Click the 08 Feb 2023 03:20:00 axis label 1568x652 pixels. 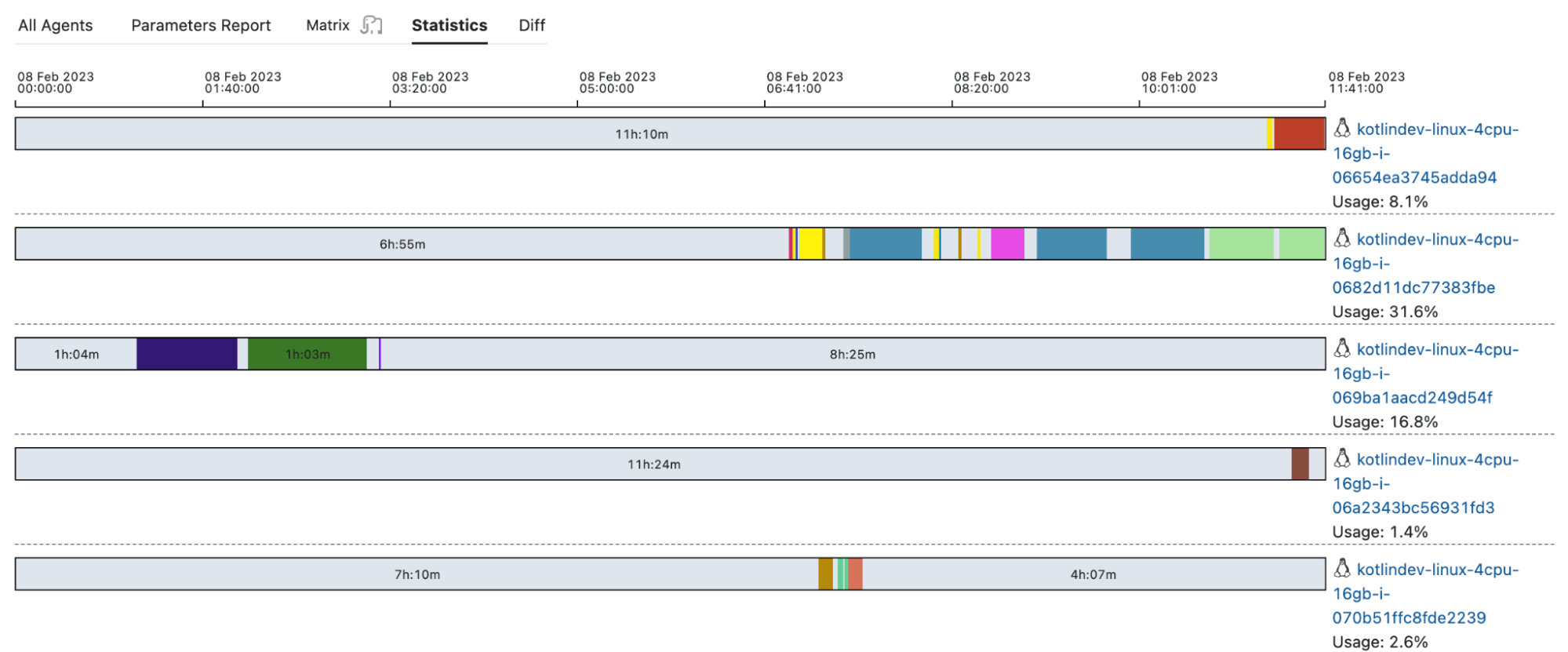[x=431, y=82]
